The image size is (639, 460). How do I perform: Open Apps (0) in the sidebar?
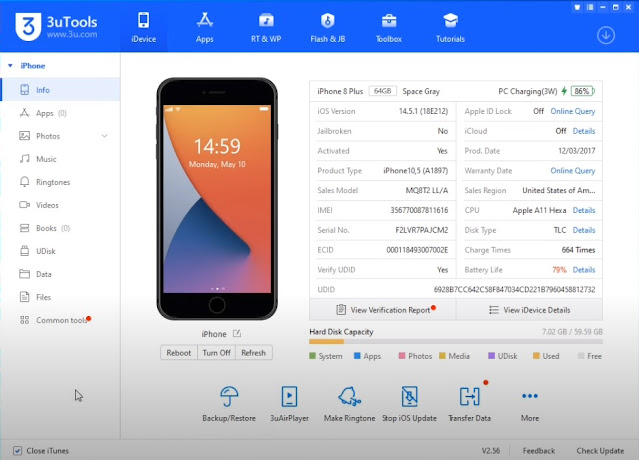[60, 113]
